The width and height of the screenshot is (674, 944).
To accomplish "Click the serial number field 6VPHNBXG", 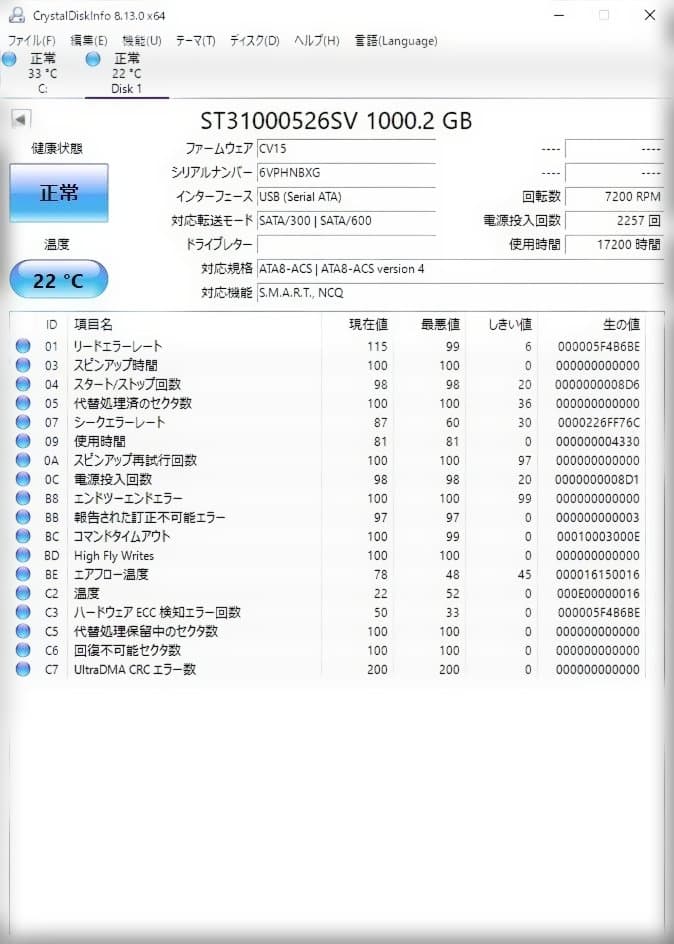I will [x=346, y=173].
